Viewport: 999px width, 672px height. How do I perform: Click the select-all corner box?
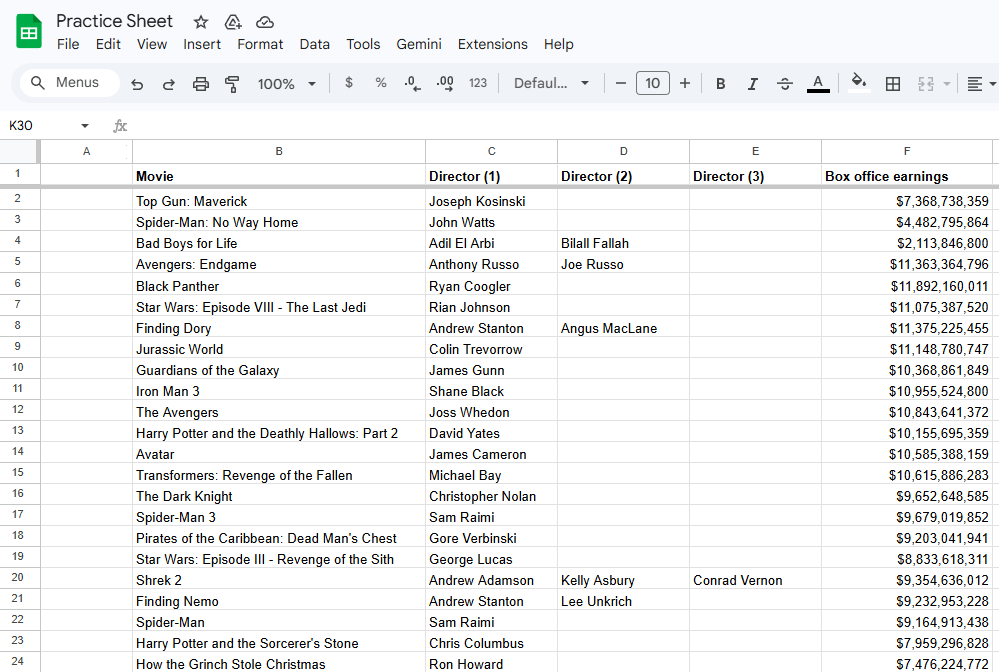(x=18, y=152)
